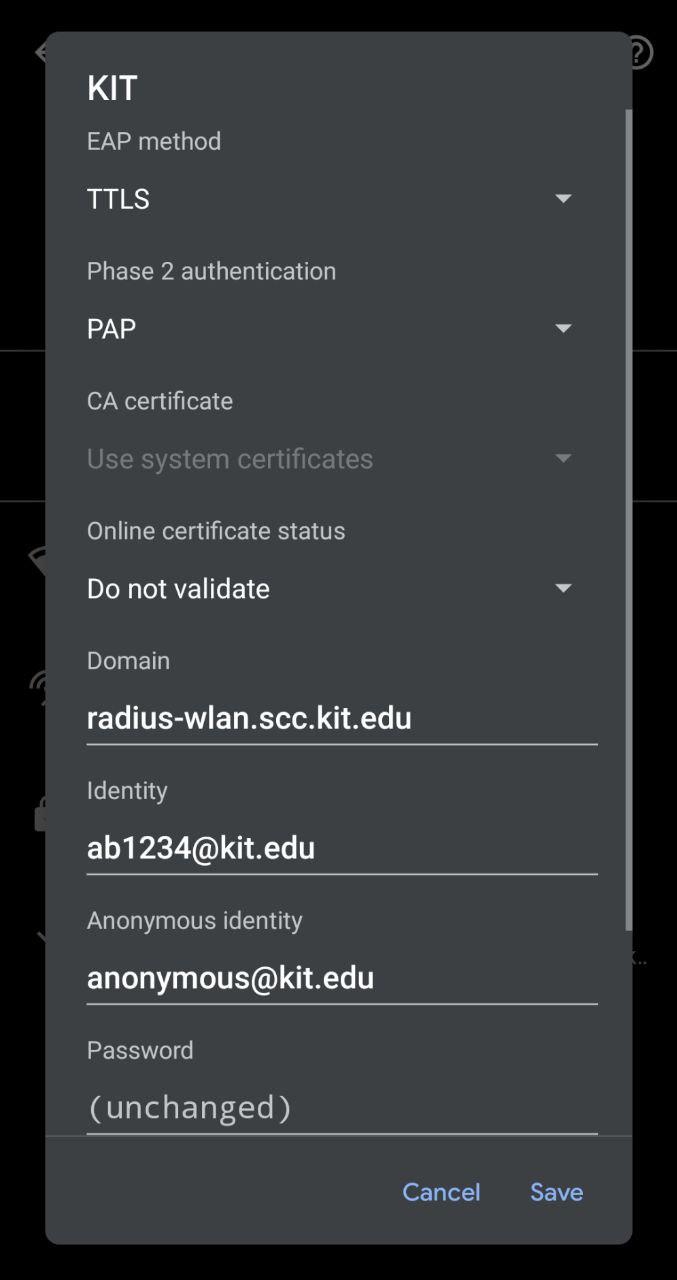Tap the Phase 2 authentication dropdown arrow
Screen dimensions: 677x1280
tap(563, 329)
